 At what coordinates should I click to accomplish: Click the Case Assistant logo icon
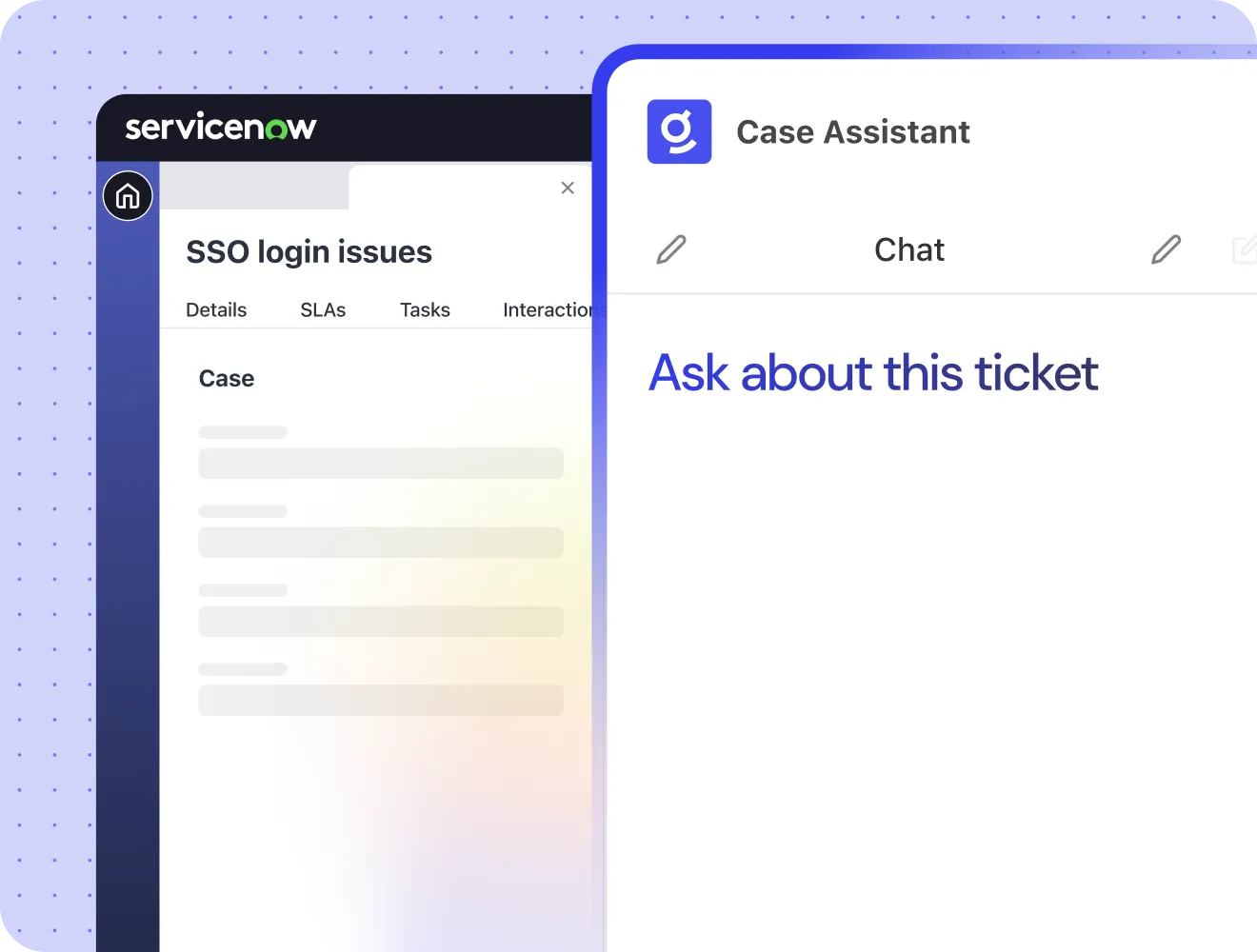pos(679,131)
